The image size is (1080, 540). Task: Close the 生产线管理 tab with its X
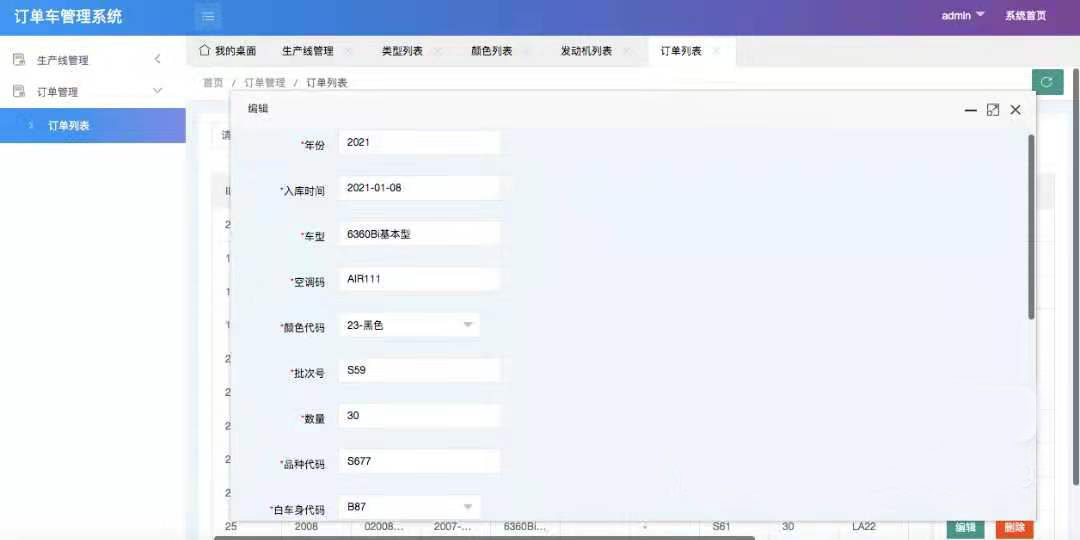coord(348,51)
